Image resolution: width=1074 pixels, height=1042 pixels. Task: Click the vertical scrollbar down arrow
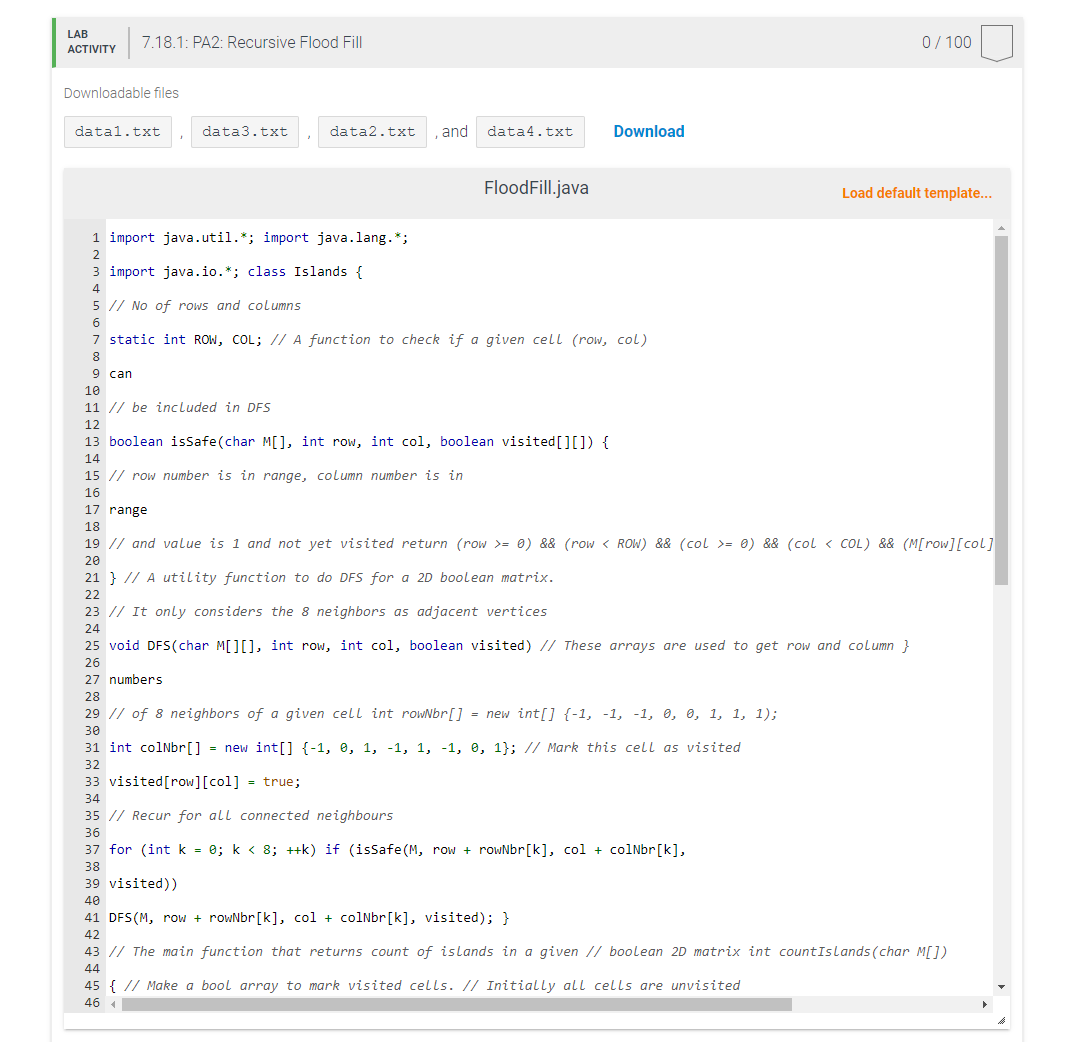1001,987
